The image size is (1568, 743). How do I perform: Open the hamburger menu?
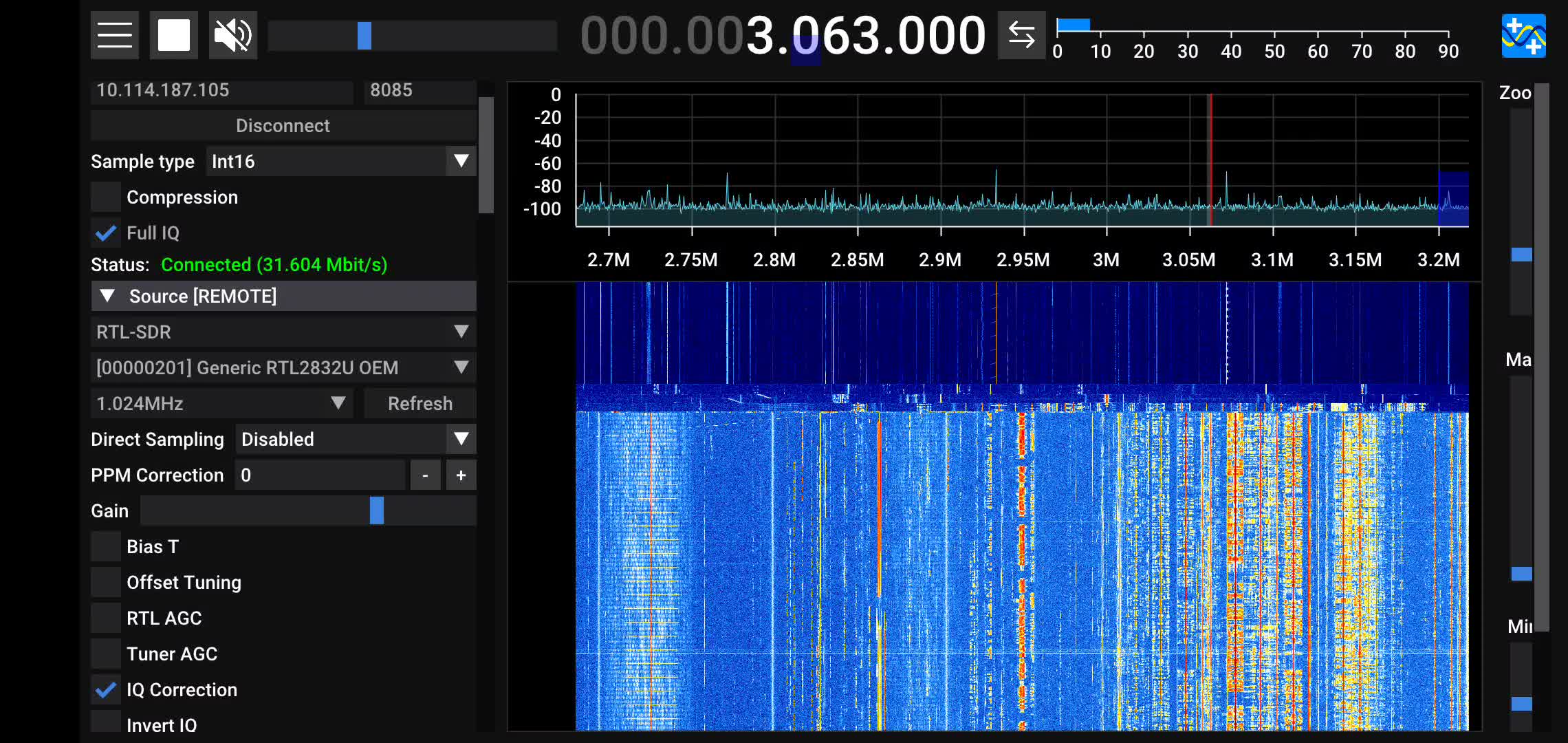(x=115, y=35)
